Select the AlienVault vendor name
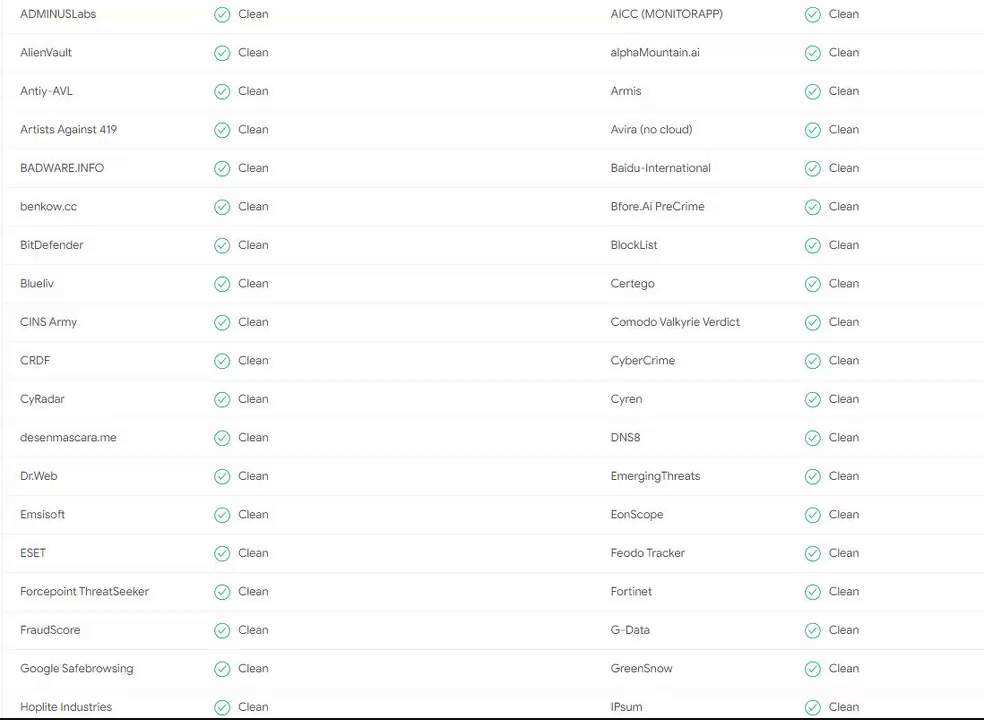984x720 pixels. pos(46,52)
